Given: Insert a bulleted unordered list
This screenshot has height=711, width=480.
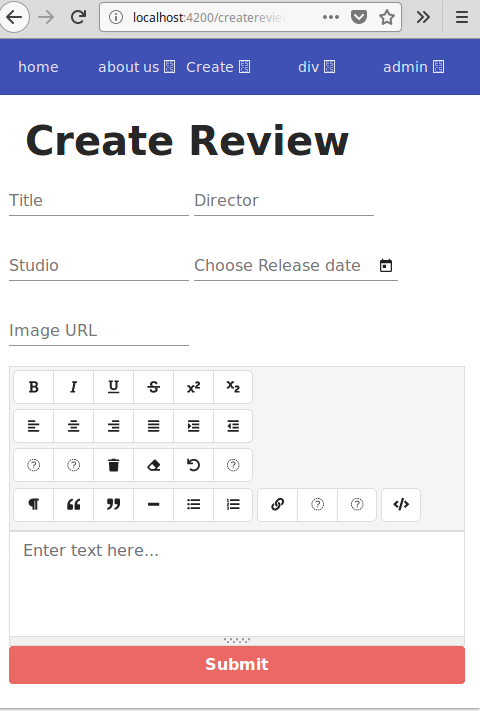Looking at the screenshot, I should click(x=193, y=504).
